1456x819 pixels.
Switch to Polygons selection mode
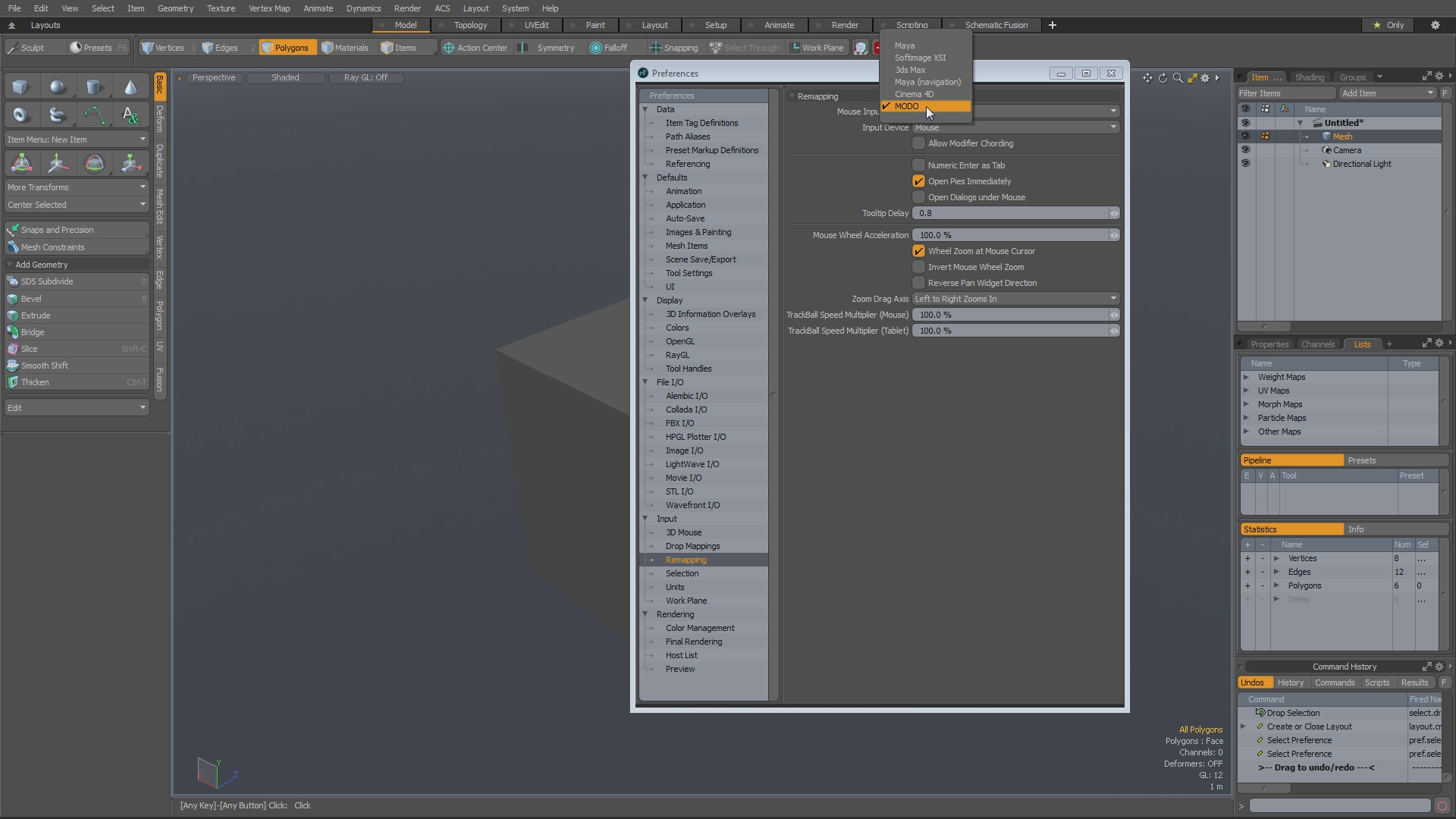(287, 47)
